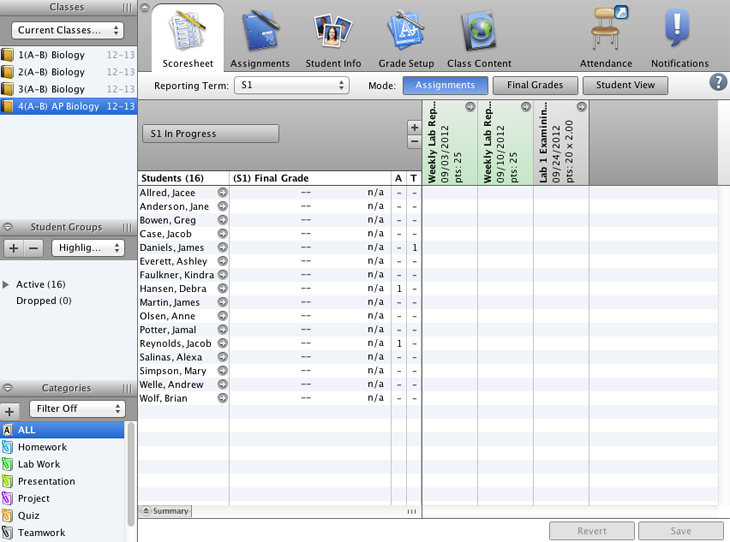Click arrow icon next to Allred, Jacee
This screenshot has width=730, height=542.
[222, 193]
